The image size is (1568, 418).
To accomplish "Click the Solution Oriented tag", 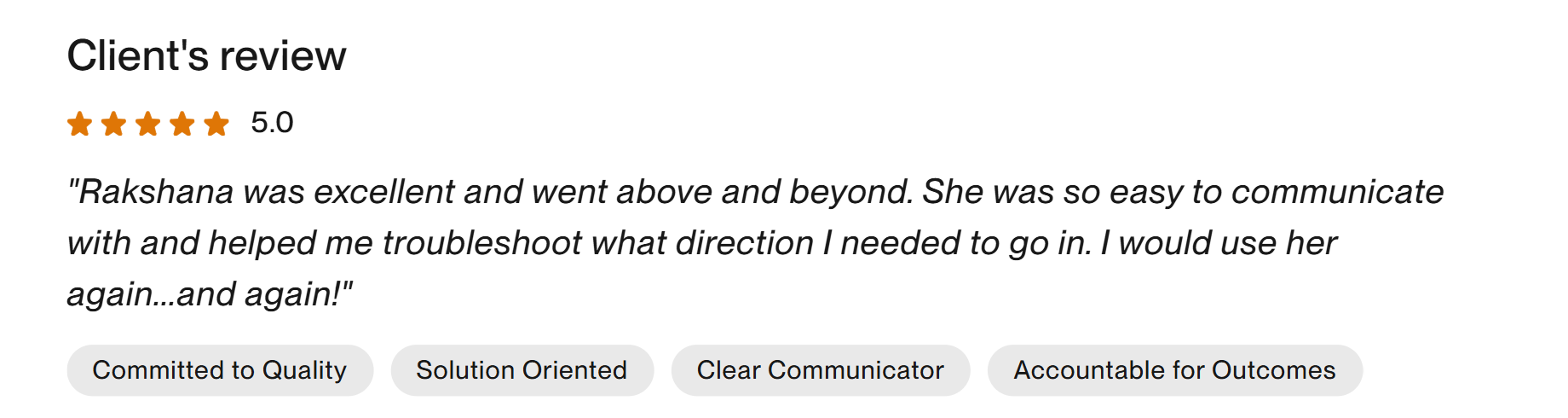I will [522, 370].
